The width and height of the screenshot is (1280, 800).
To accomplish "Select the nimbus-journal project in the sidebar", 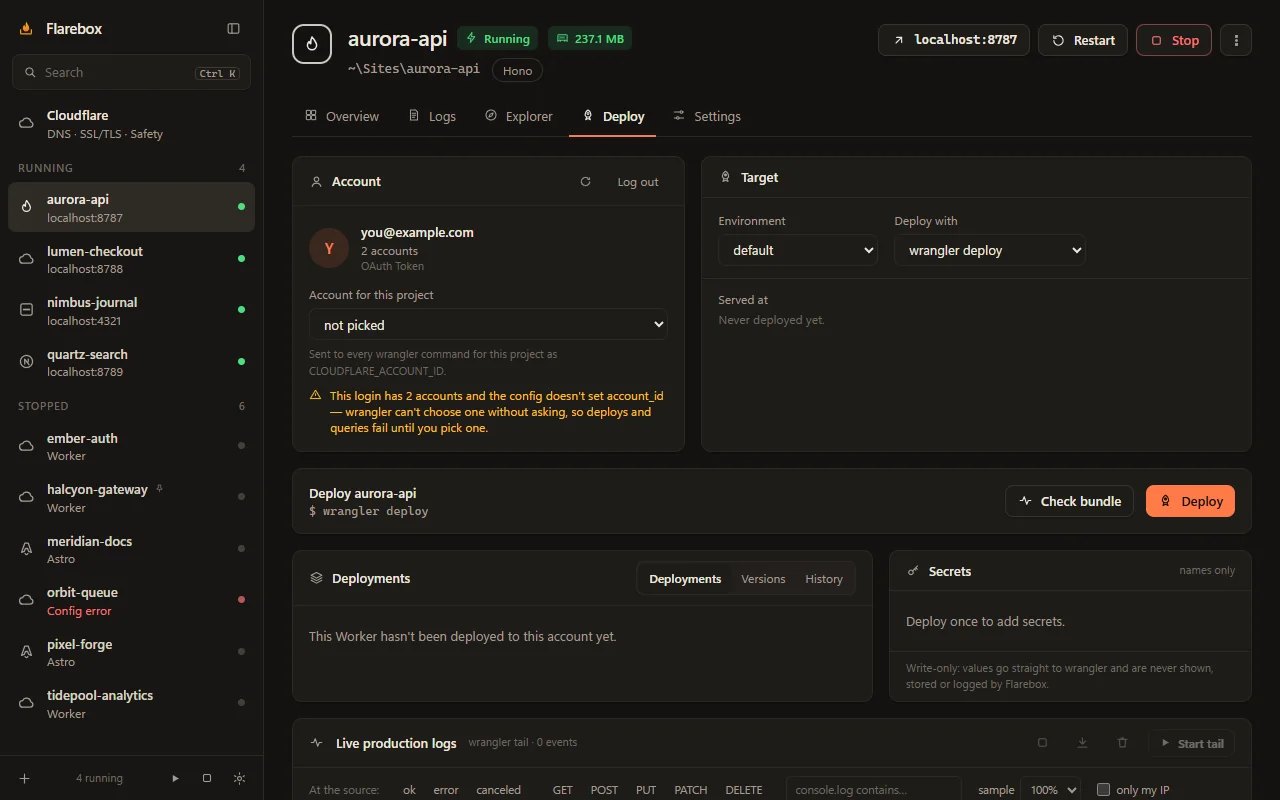I will click(x=131, y=311).
